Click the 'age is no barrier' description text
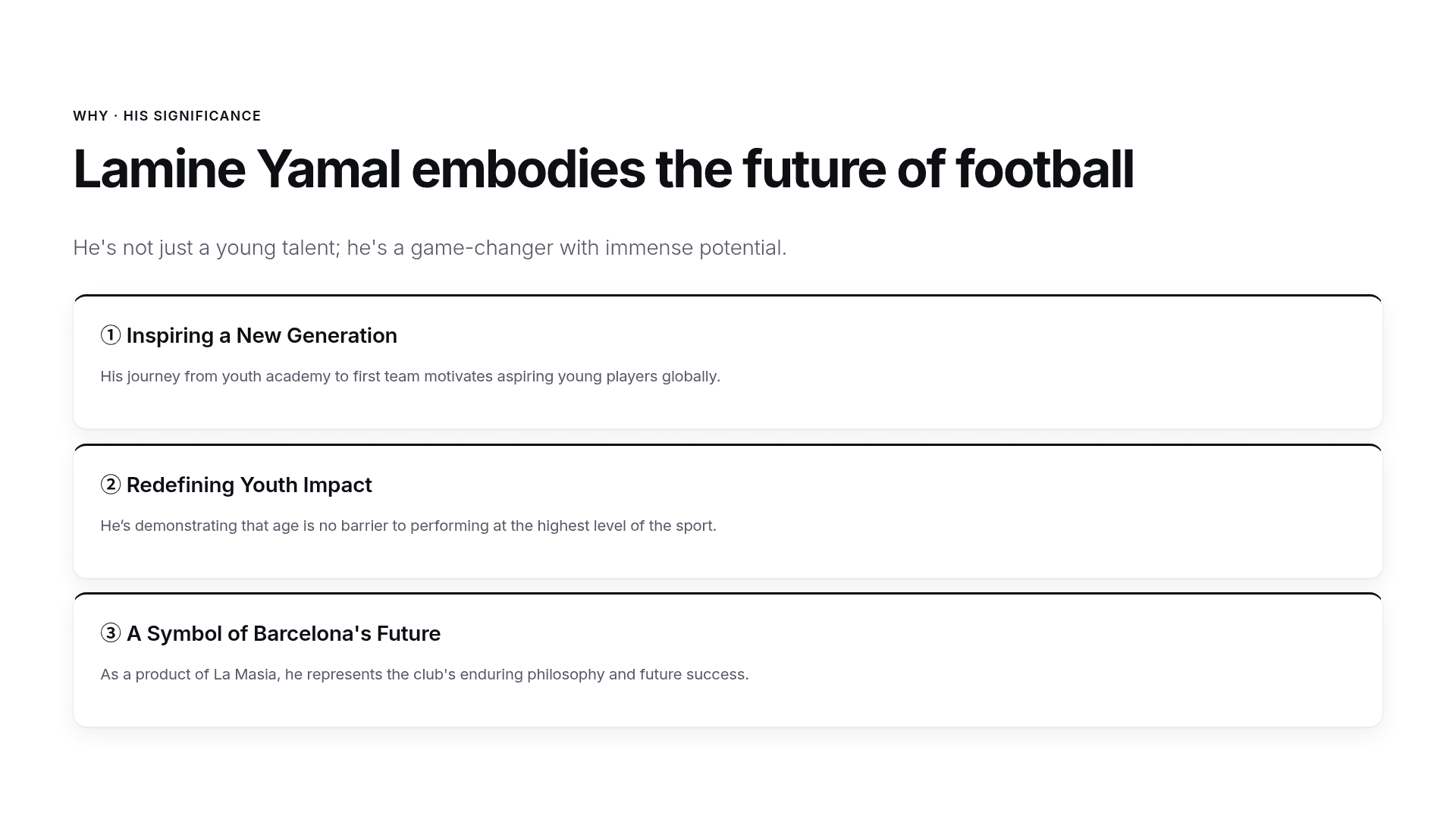 (408, 526)
